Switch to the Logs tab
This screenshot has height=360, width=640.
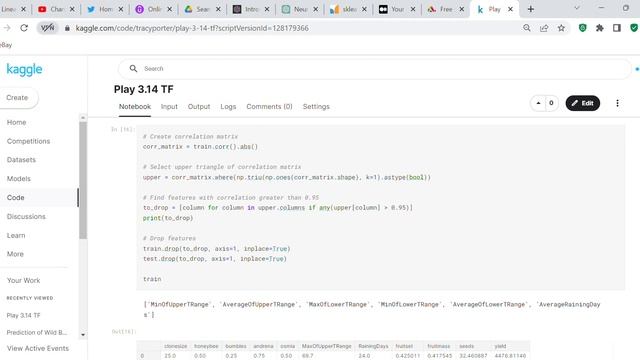(228, 107)
